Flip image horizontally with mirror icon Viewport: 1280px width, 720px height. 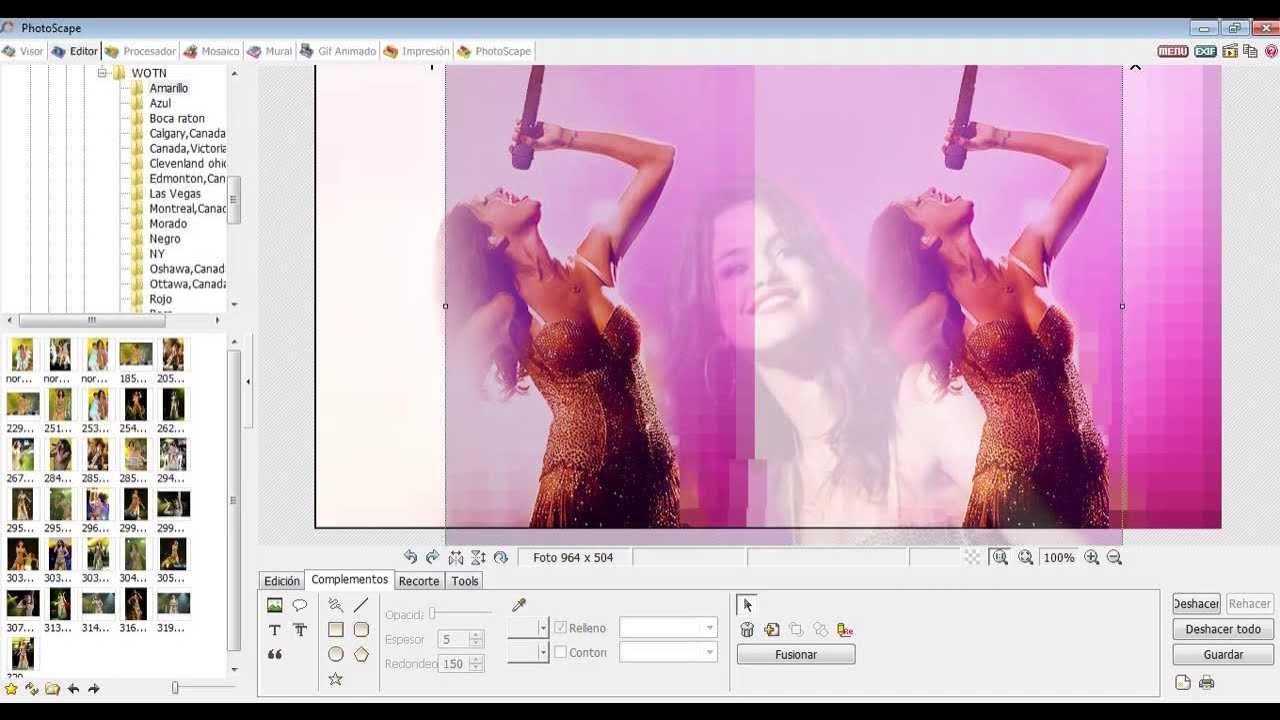coord(456,558)
